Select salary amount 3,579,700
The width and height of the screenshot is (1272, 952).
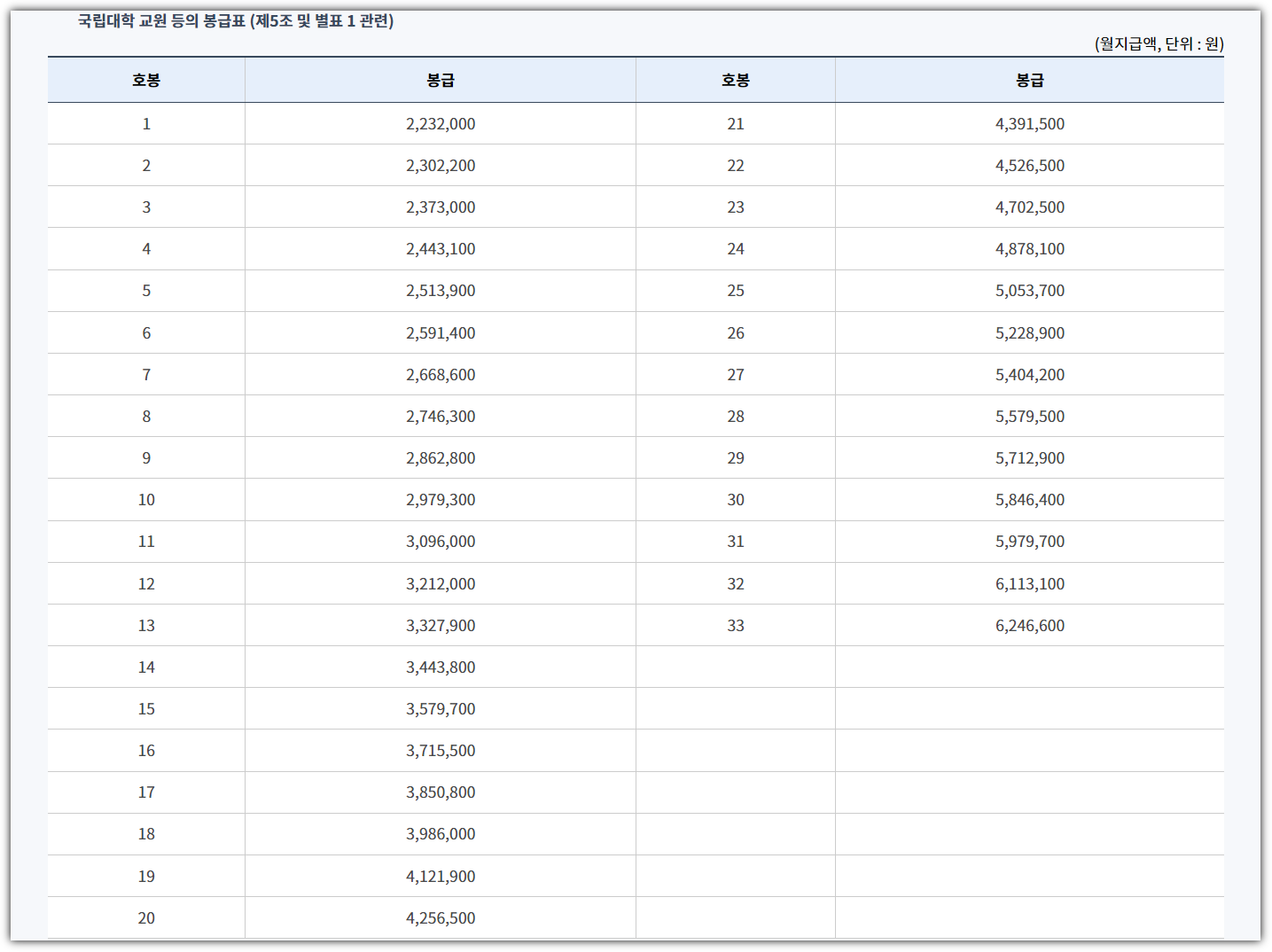pyautogui.click(x=441, y=709)
